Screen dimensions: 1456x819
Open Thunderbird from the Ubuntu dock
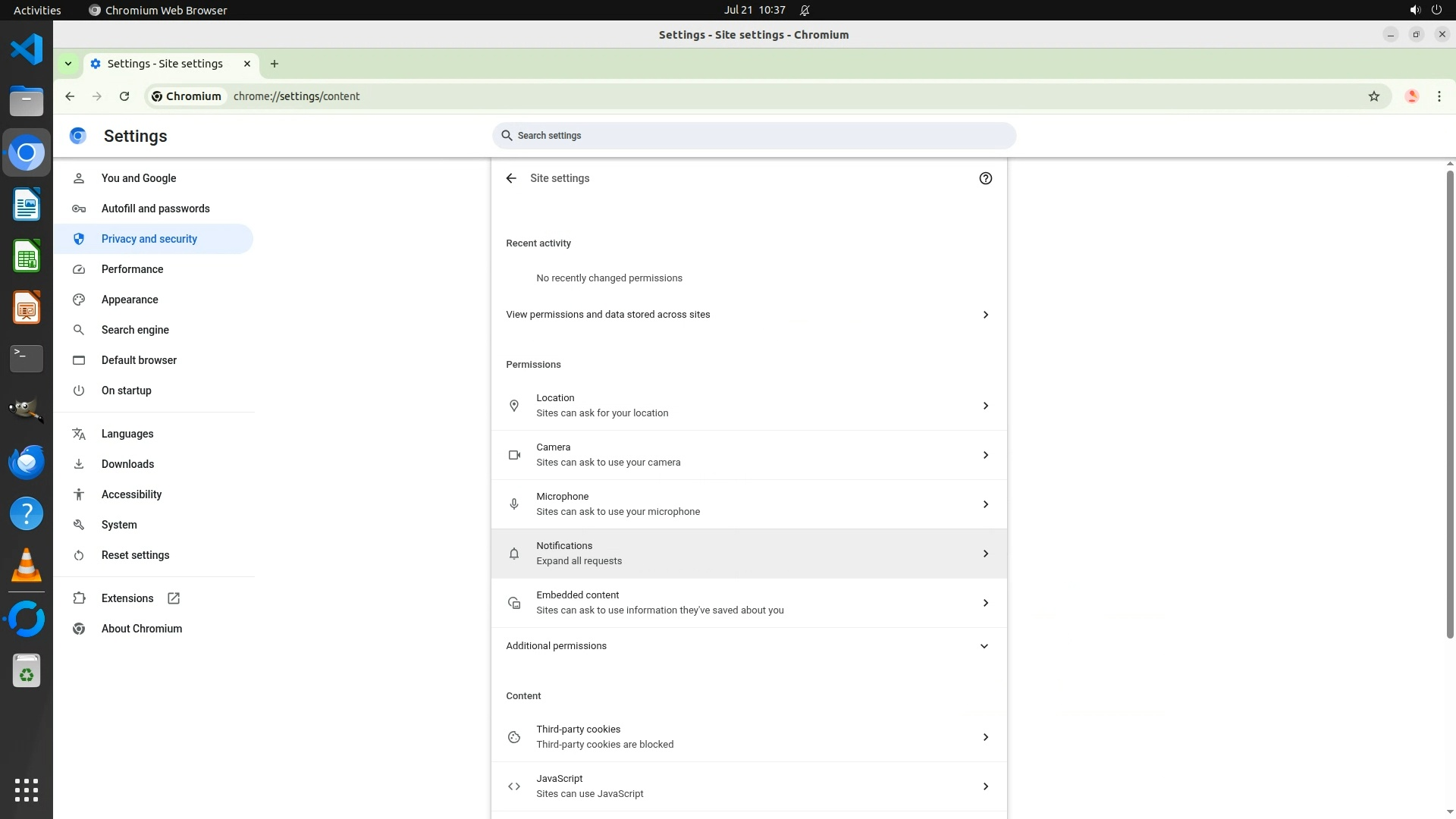(x=27, y=462)
